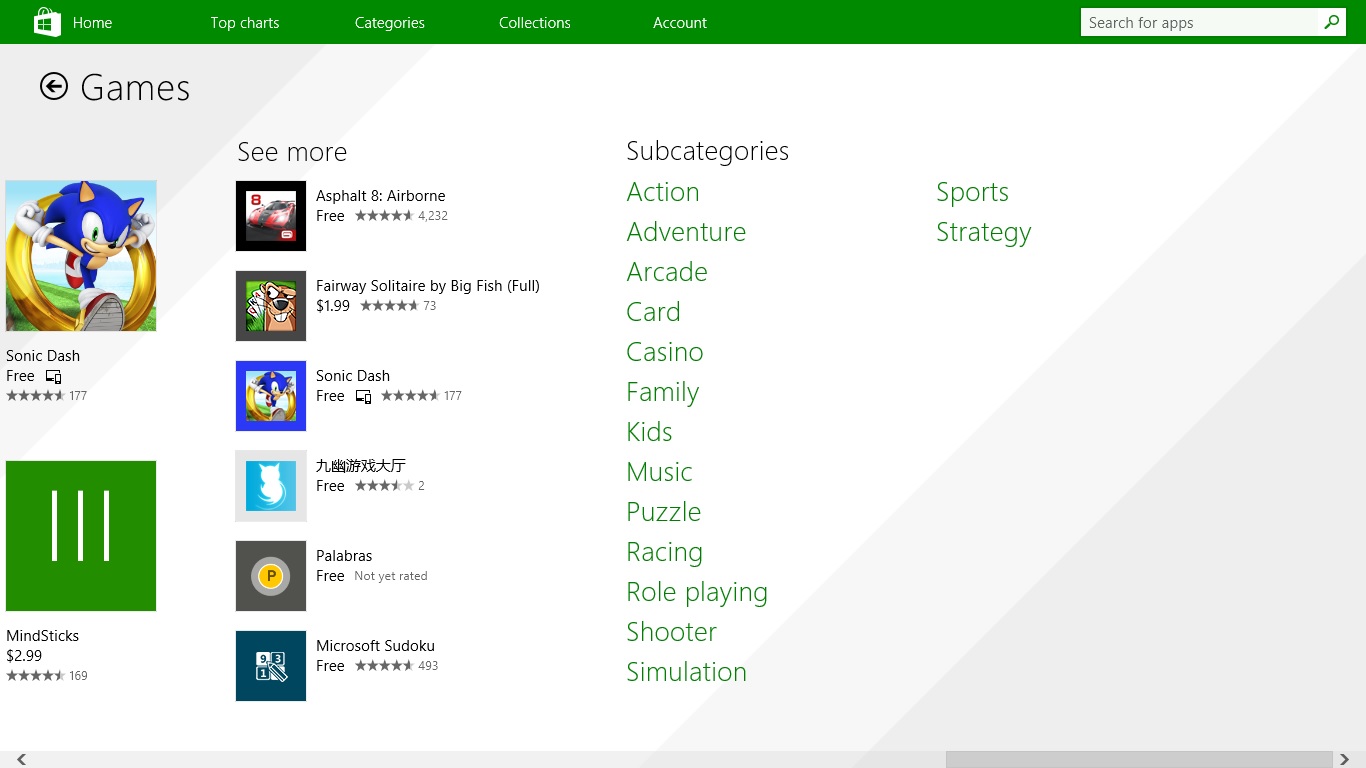This screenshot has width=1366, height=768.
Task: Click the horizontal scrollbar thumb
Action: (x=1139, y=760)
